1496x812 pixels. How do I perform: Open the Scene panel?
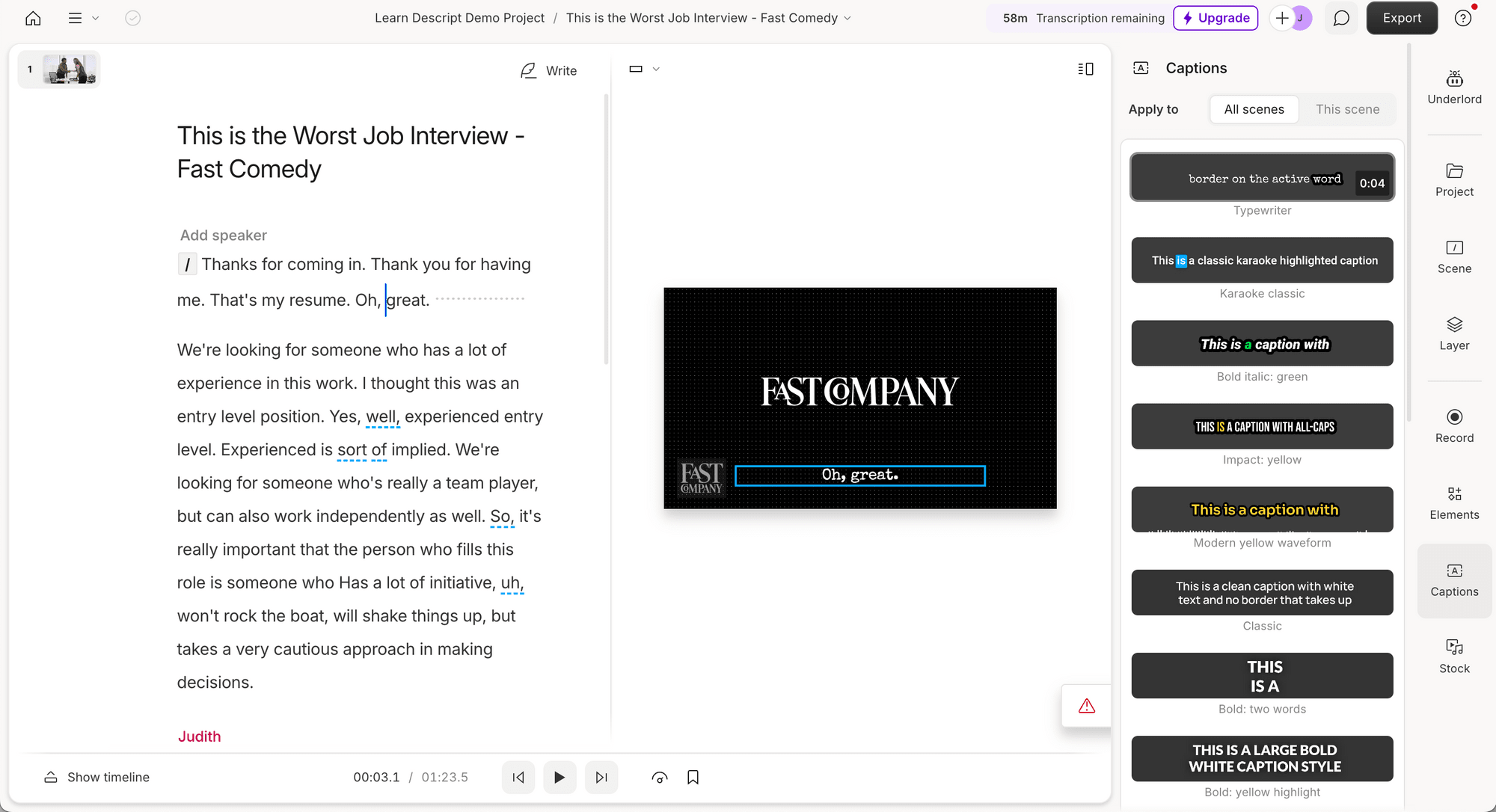click(1454, 257)
